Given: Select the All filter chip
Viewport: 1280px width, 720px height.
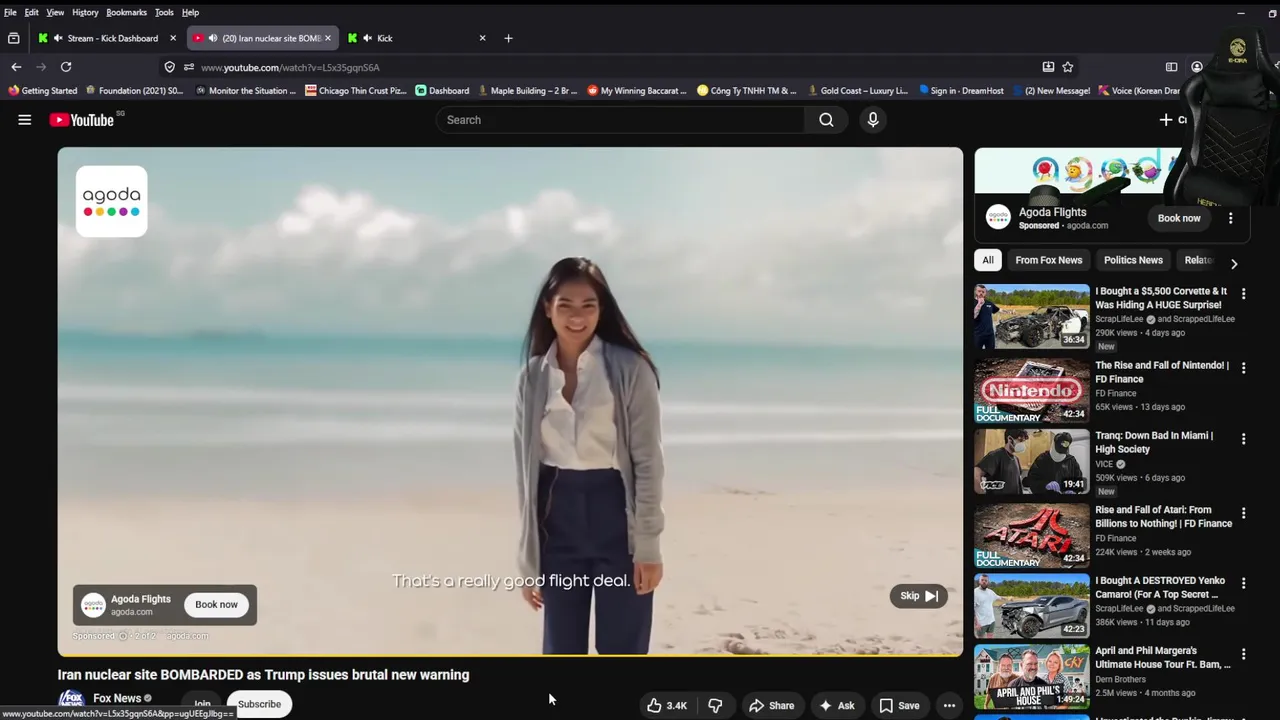Looking at the screenshot, I should [988, 260].
